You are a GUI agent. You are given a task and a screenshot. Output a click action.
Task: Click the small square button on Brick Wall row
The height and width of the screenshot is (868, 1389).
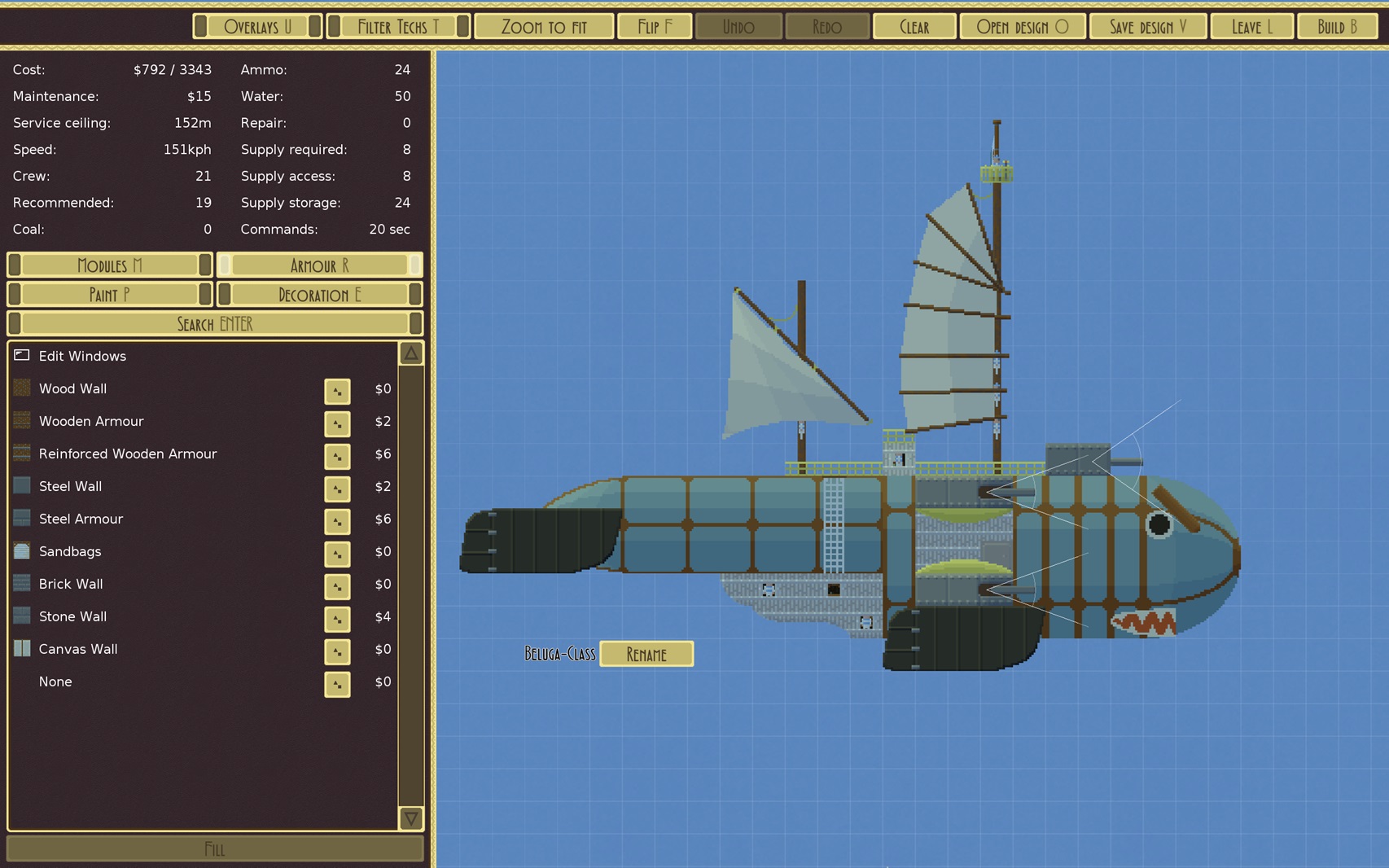[x=337, y=586]
